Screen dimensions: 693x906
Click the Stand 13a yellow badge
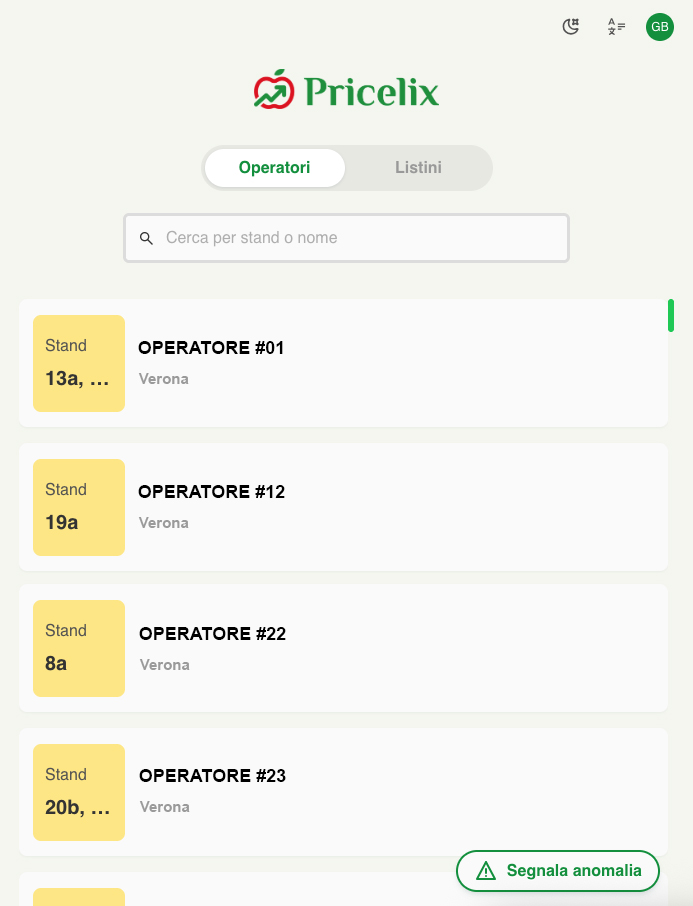tap(79, 363)
